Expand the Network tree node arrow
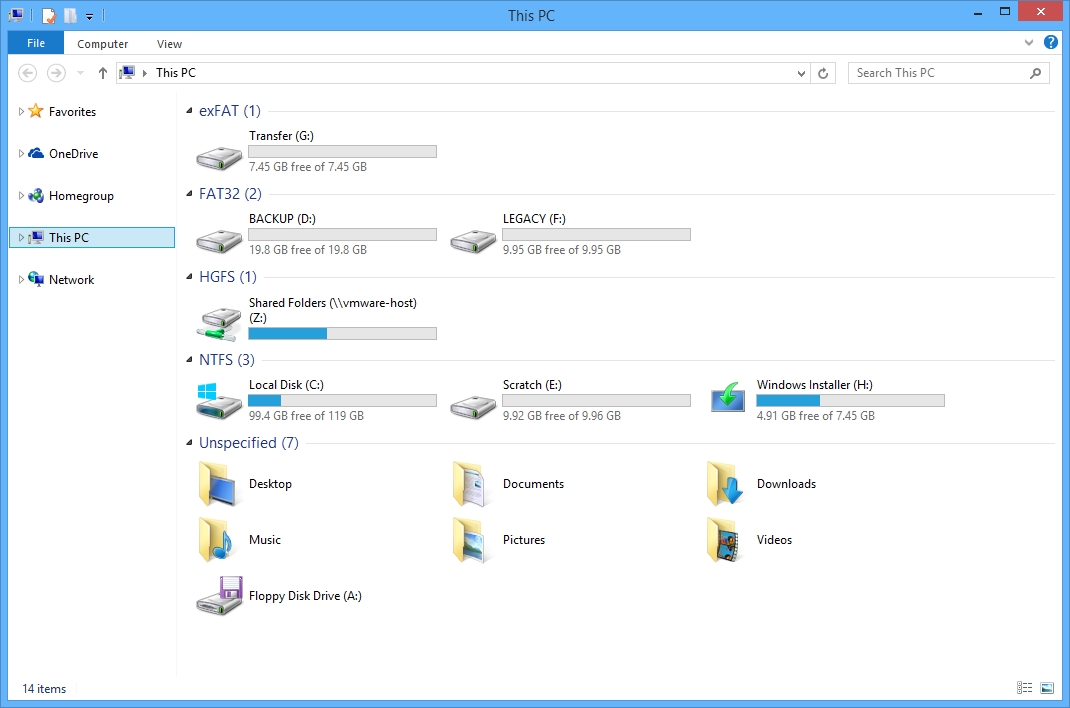This screenshot has width=1070, height=708. click(21, 279)
